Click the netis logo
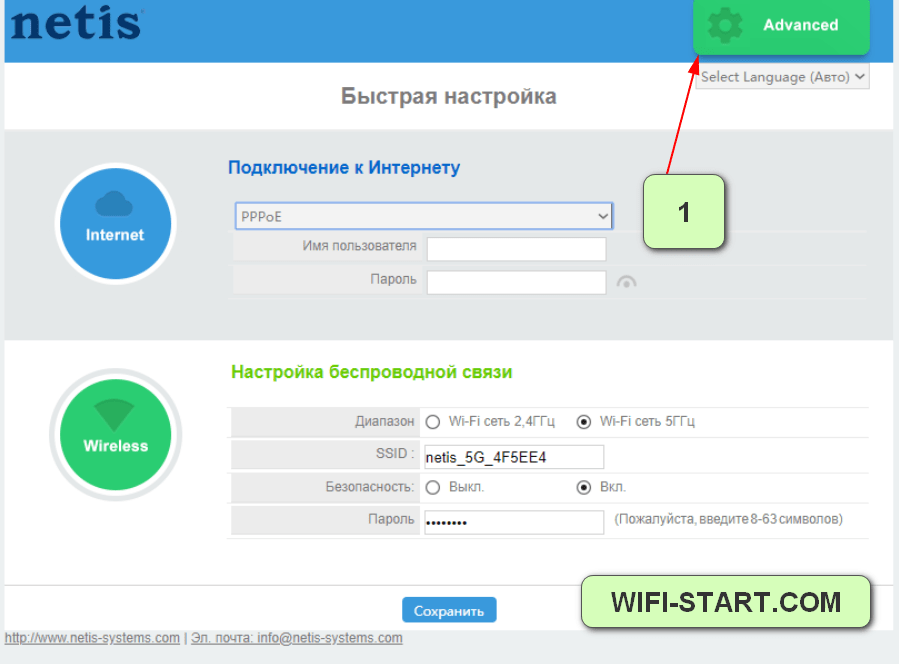899x664 pixels. [76, 24]
